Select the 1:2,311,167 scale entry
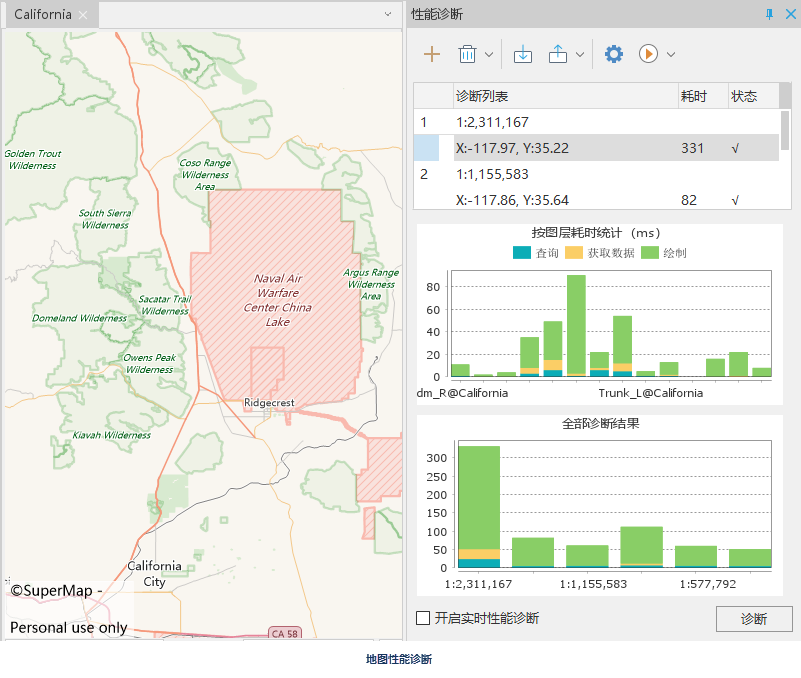 [x=492, y=122]
